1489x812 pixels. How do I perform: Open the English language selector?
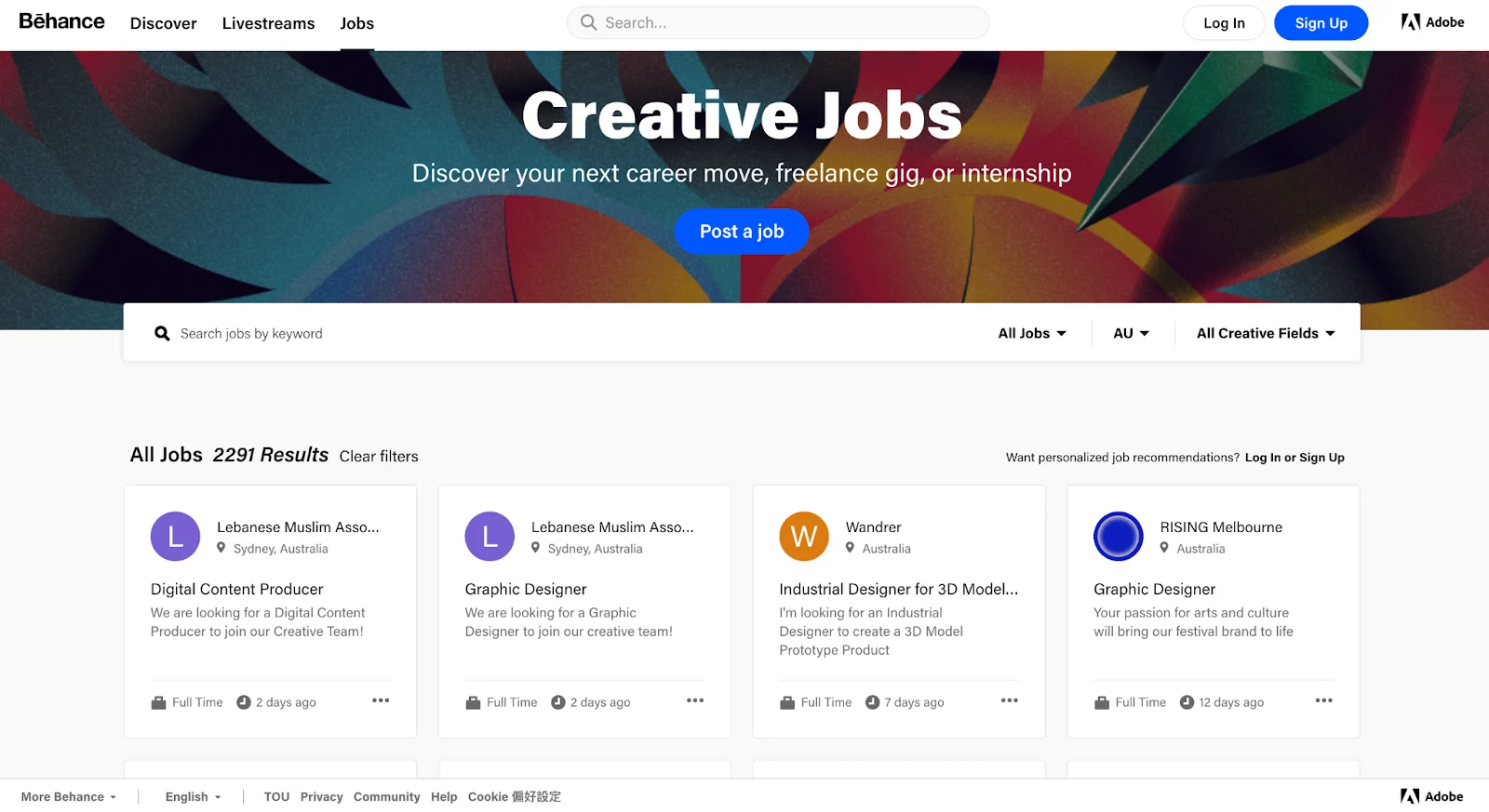click(193, 797)
